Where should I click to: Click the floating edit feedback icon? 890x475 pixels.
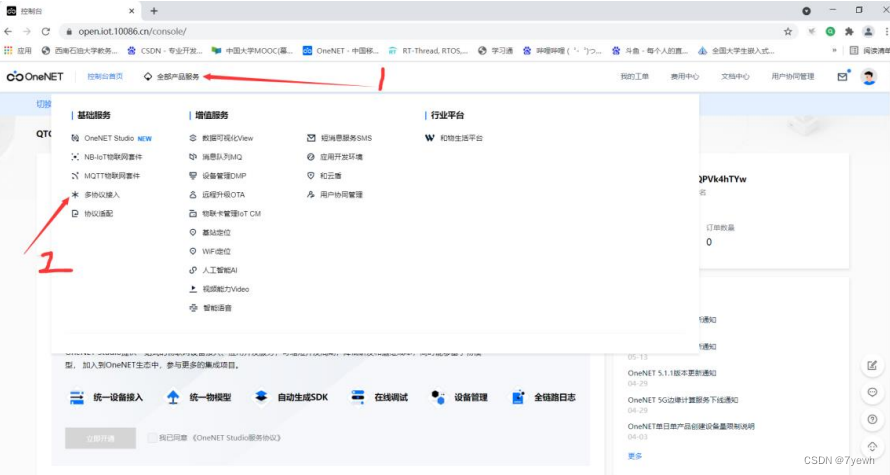click(872, 365)
